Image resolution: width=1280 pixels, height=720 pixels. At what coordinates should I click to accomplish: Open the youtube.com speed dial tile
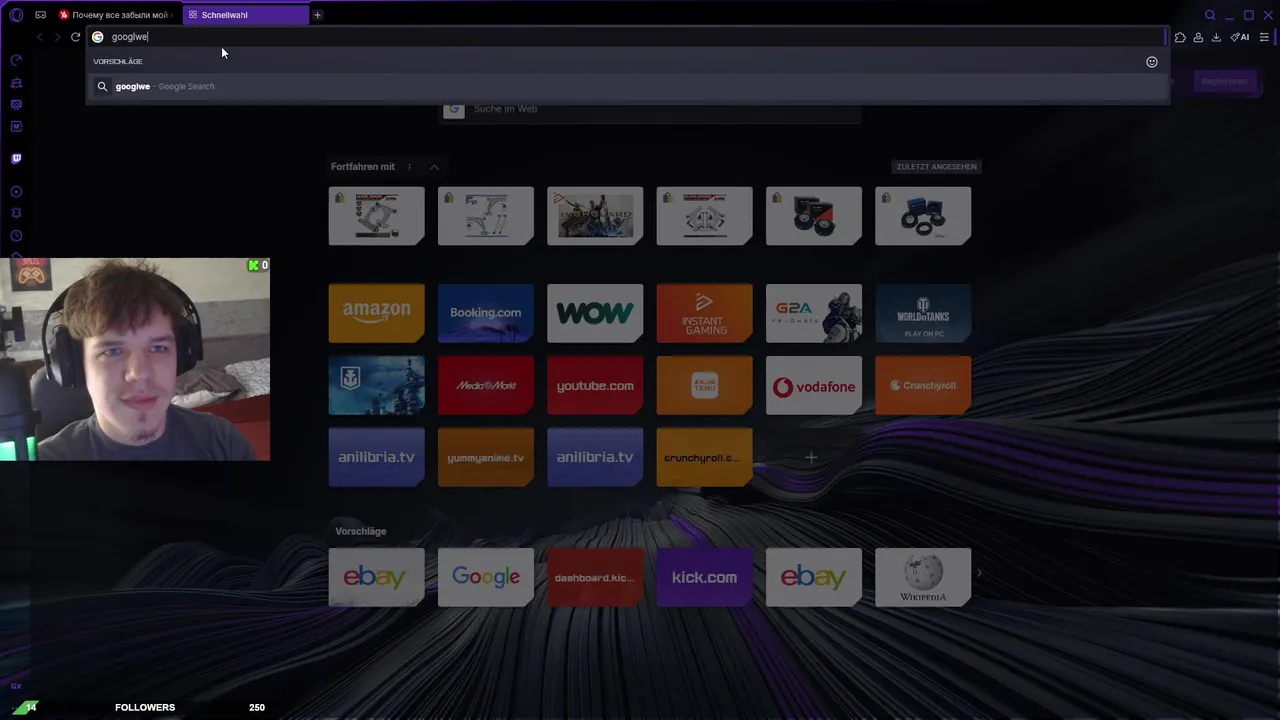[594, 385]
